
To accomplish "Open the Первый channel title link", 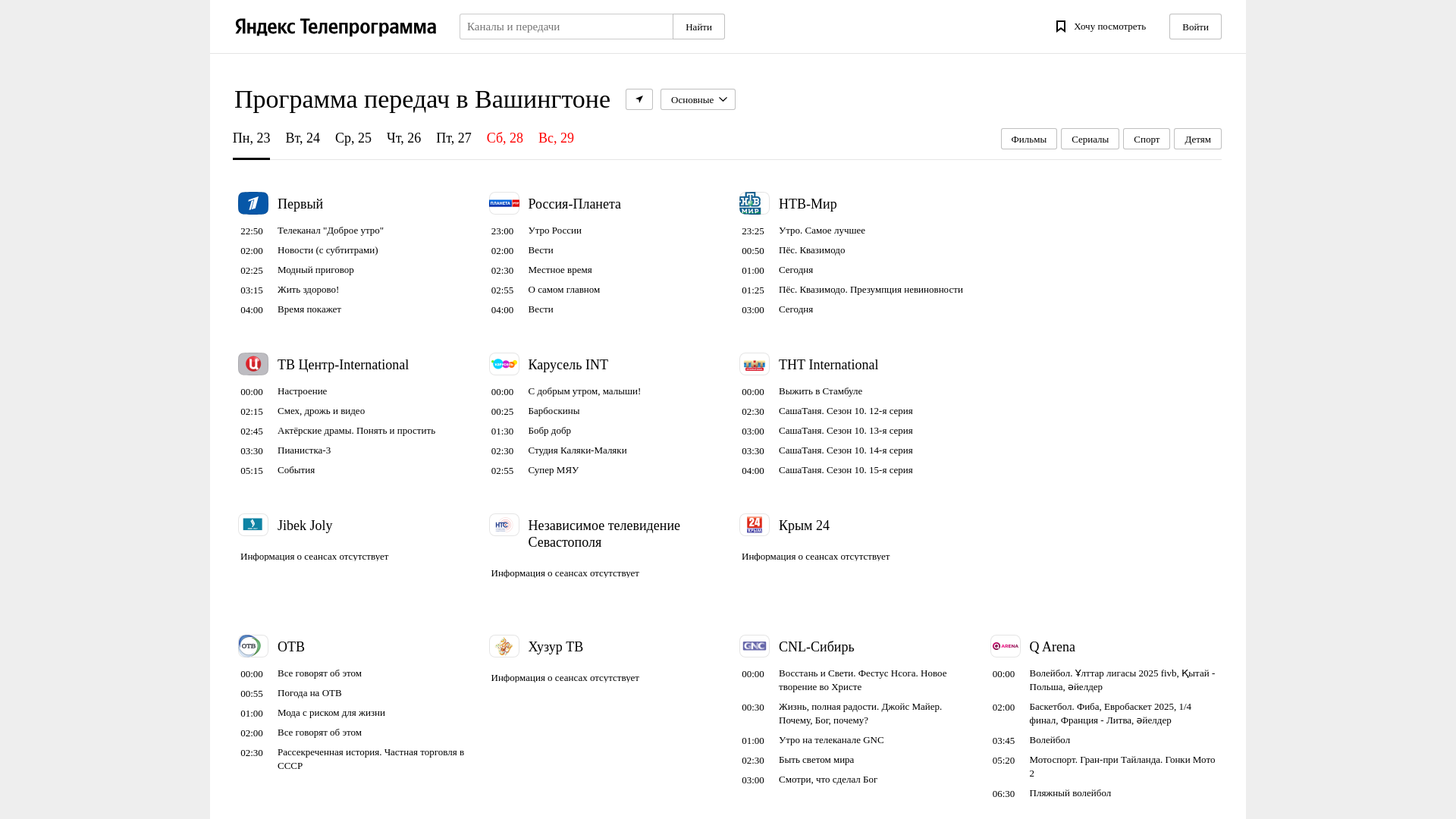I will click(x=300, y=204).
